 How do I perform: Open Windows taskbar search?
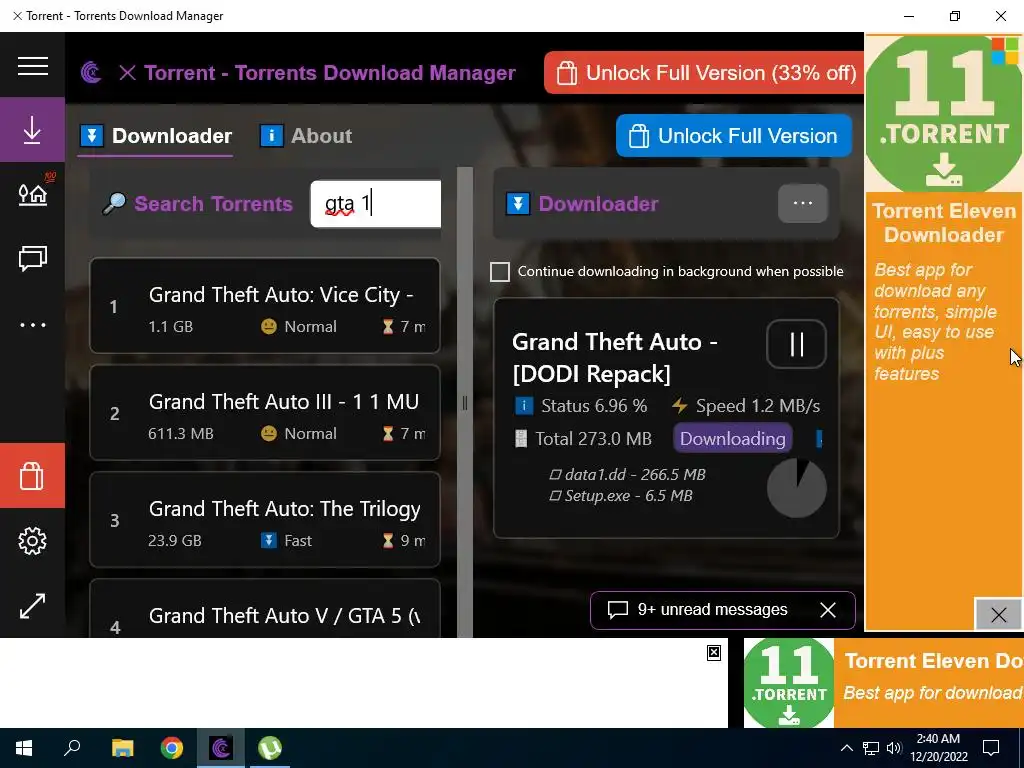(x=72, y=748)
